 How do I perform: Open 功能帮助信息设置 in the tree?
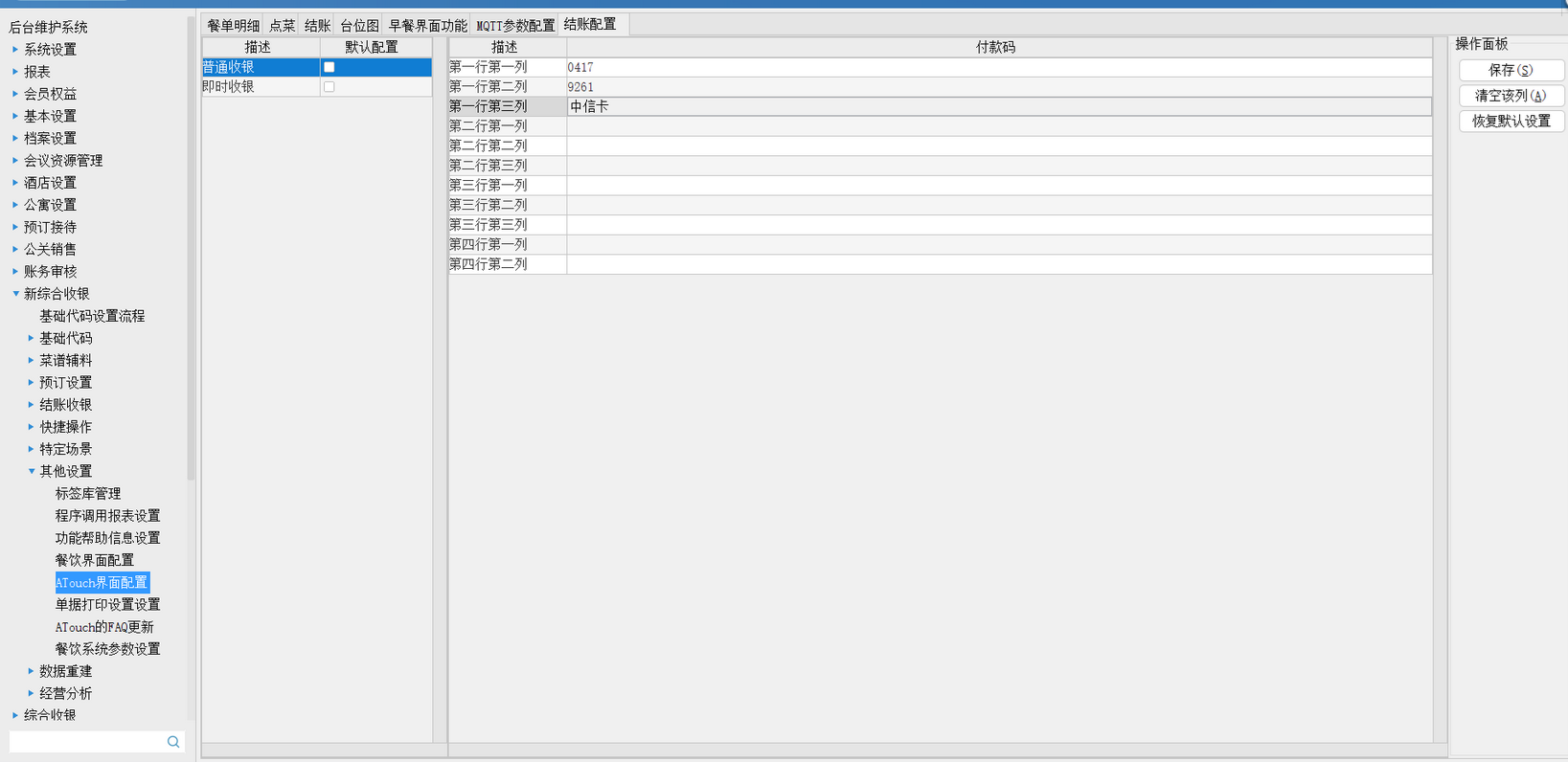(x=107, y=538)
